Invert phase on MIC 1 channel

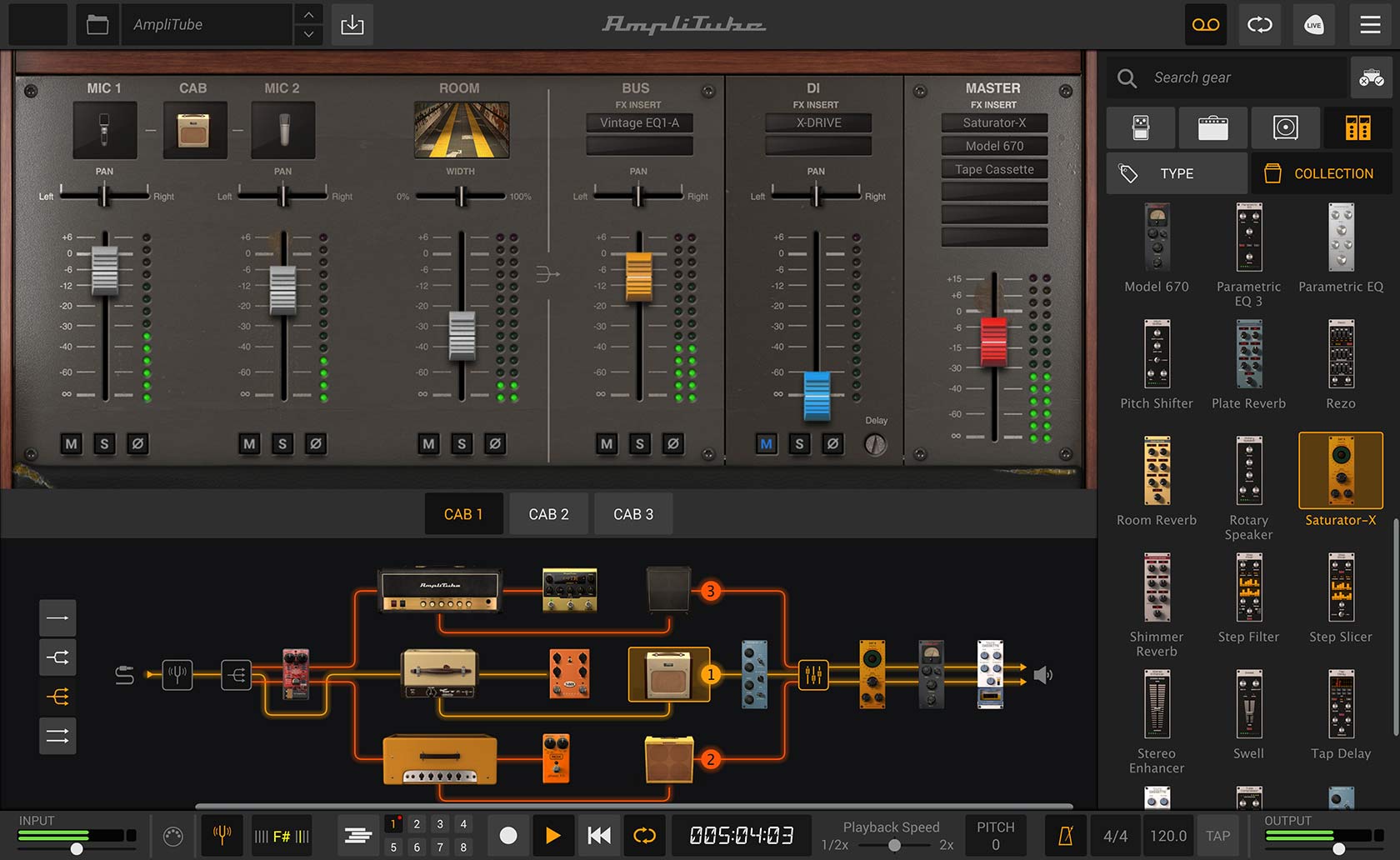click(x=137, y=444)
